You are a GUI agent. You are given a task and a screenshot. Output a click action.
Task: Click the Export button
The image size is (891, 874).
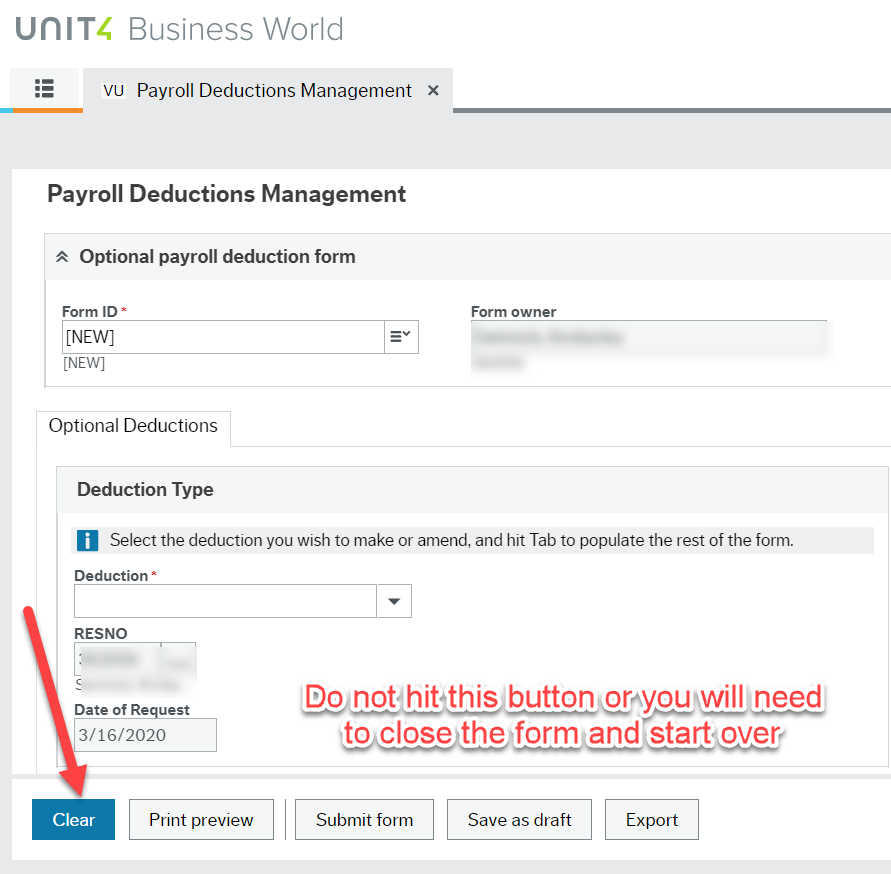tap(651, 820)
